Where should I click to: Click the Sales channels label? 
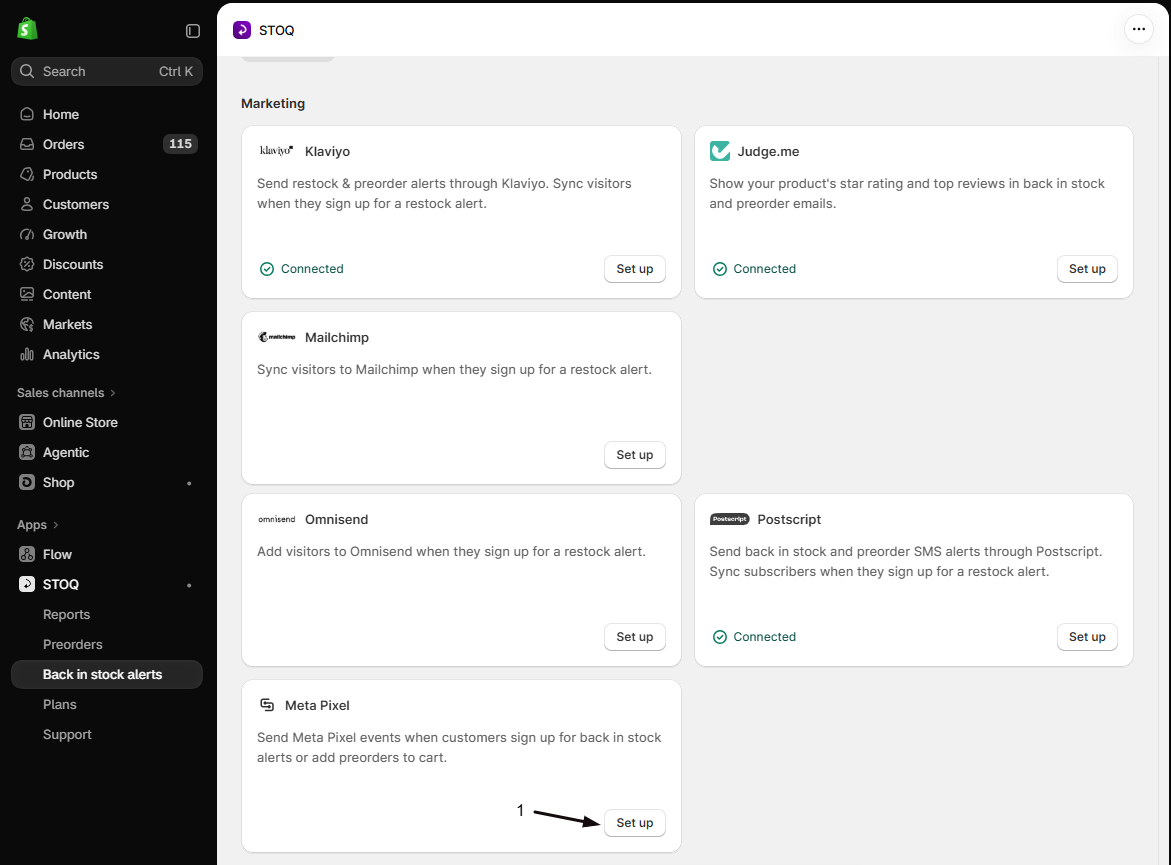tap(60, 393)
